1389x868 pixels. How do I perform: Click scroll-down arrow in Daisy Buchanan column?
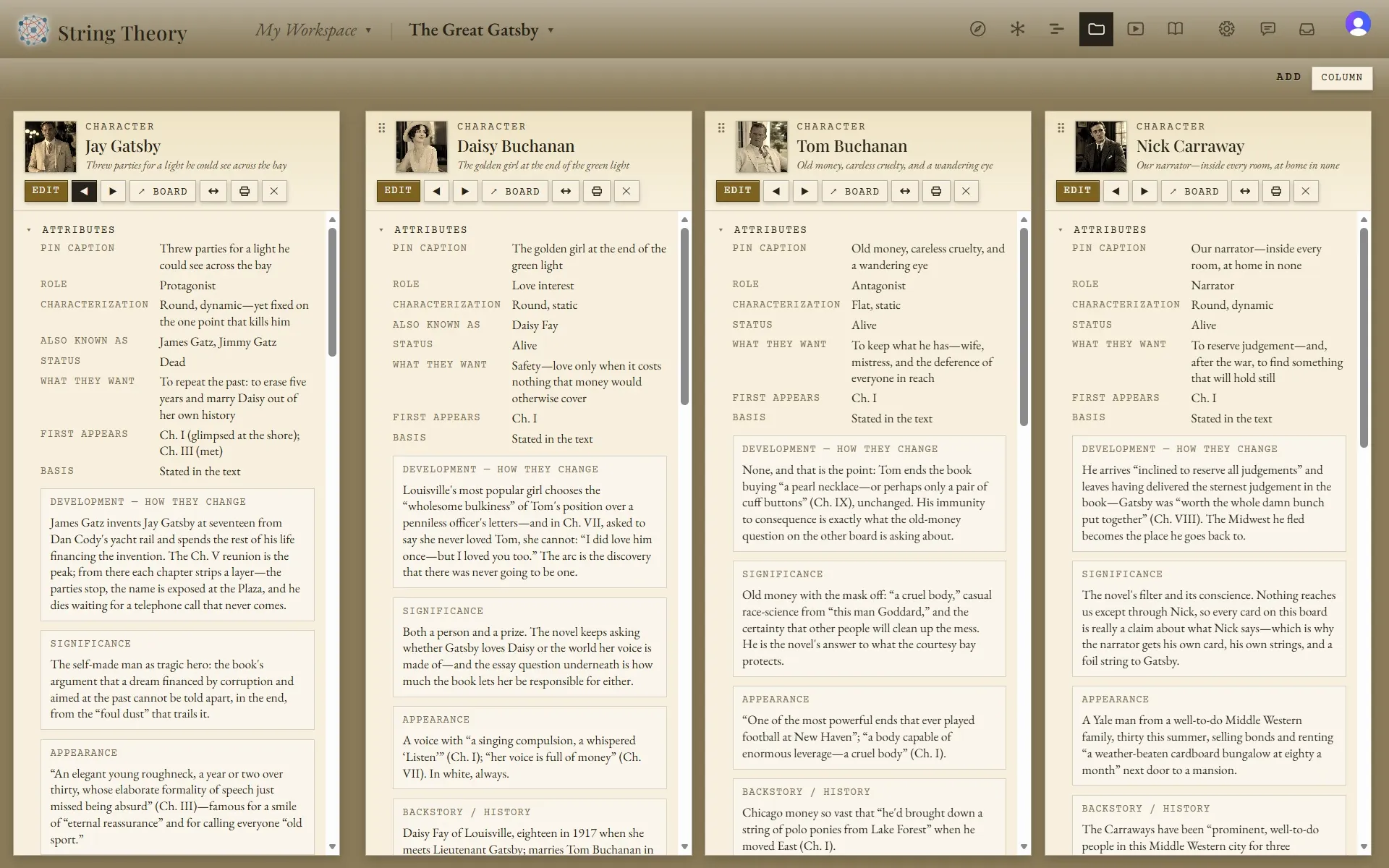685,846
